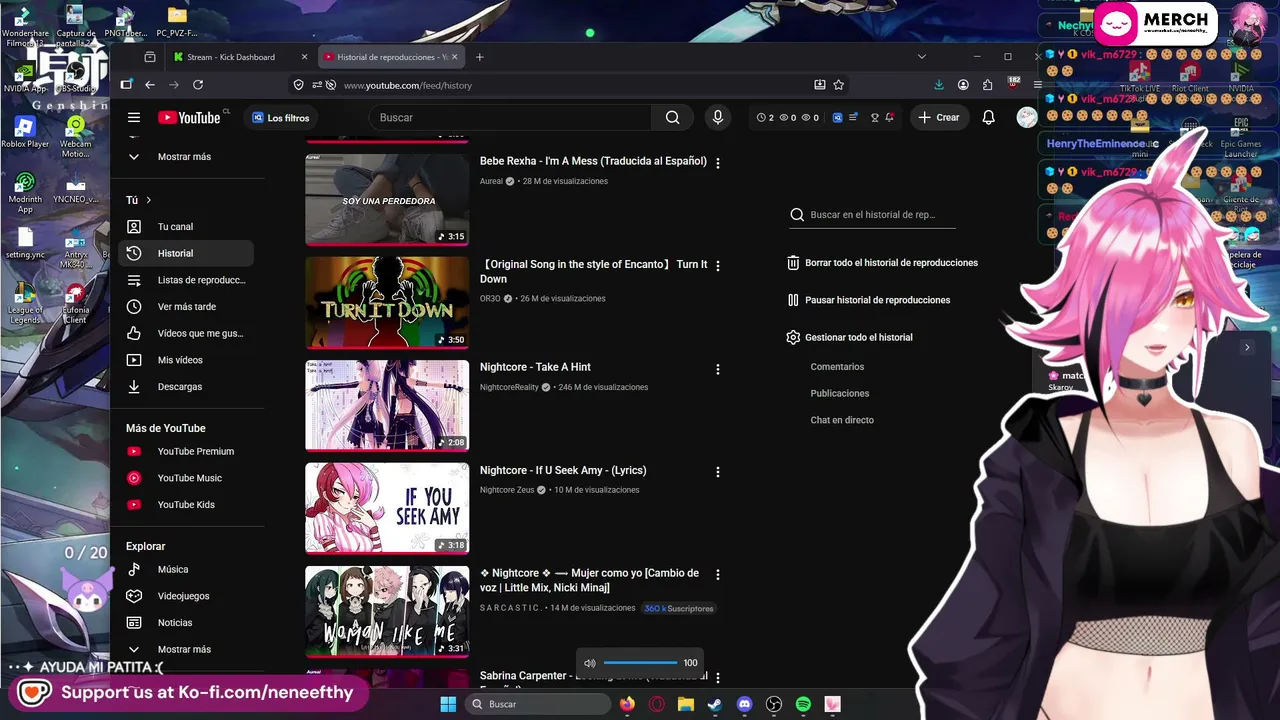Click the Buscar en el historial field
The height and width of the screenshot is (720, 1280).
coord(872,215)
